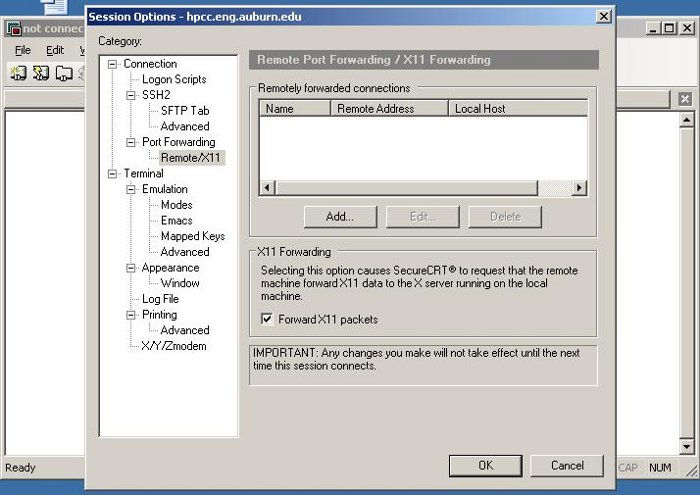700x495 pixels.
Task: Maximize the SecureCRT main window
Action: click(x=669, y=29)
